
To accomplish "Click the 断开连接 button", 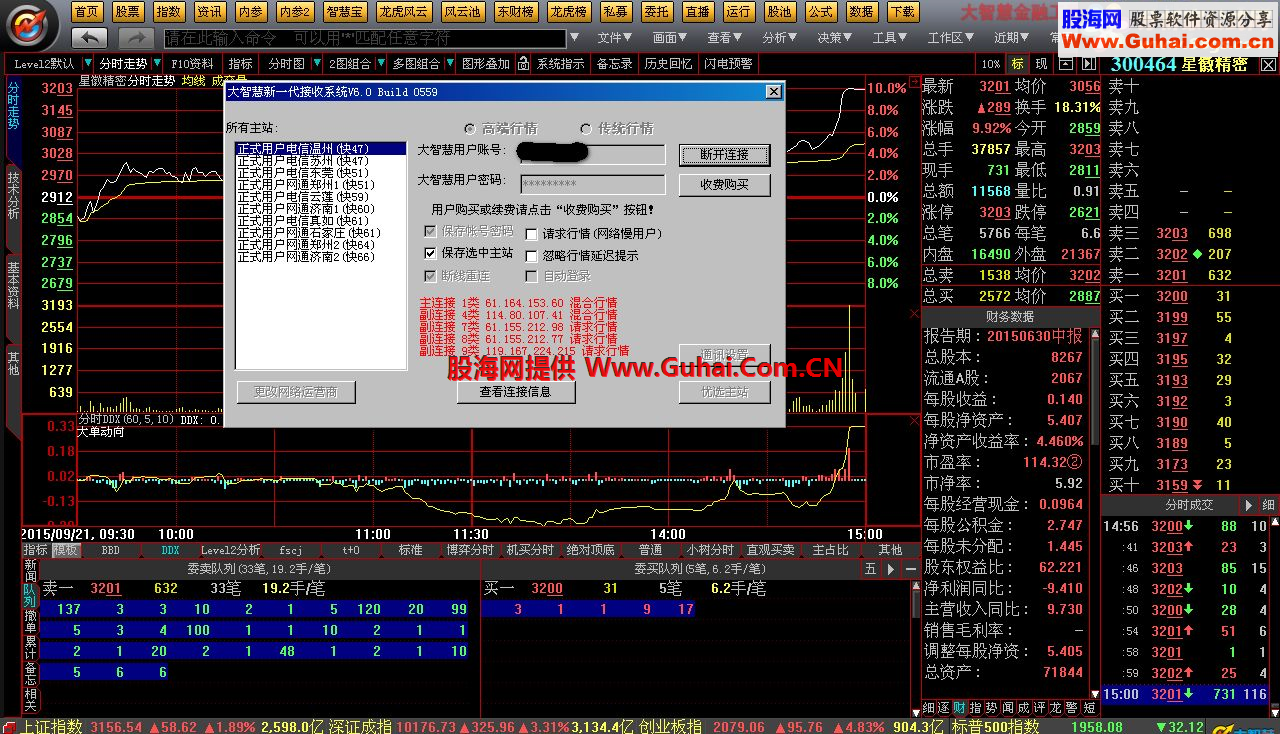I will point(725,155).
